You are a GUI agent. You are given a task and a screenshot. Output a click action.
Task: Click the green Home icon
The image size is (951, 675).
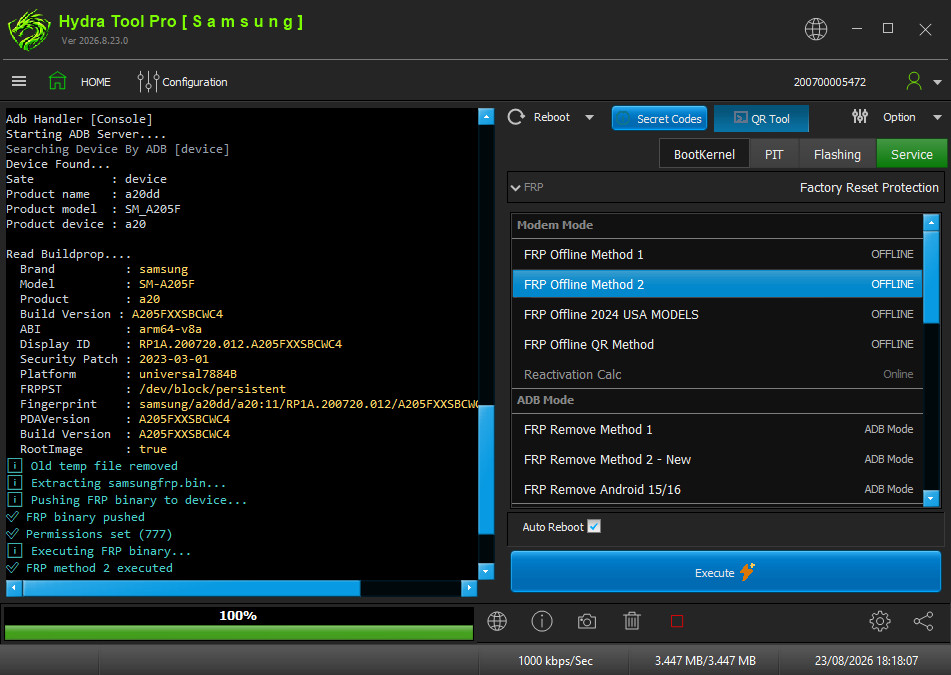(x=58, y=81)
